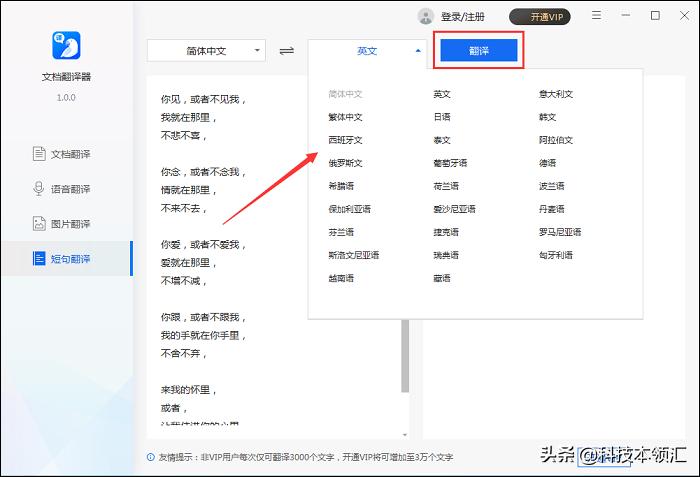Viewport: 700px width, 477px height.
Task: Open the hamburger menu icon
Action: pos(596,16)
